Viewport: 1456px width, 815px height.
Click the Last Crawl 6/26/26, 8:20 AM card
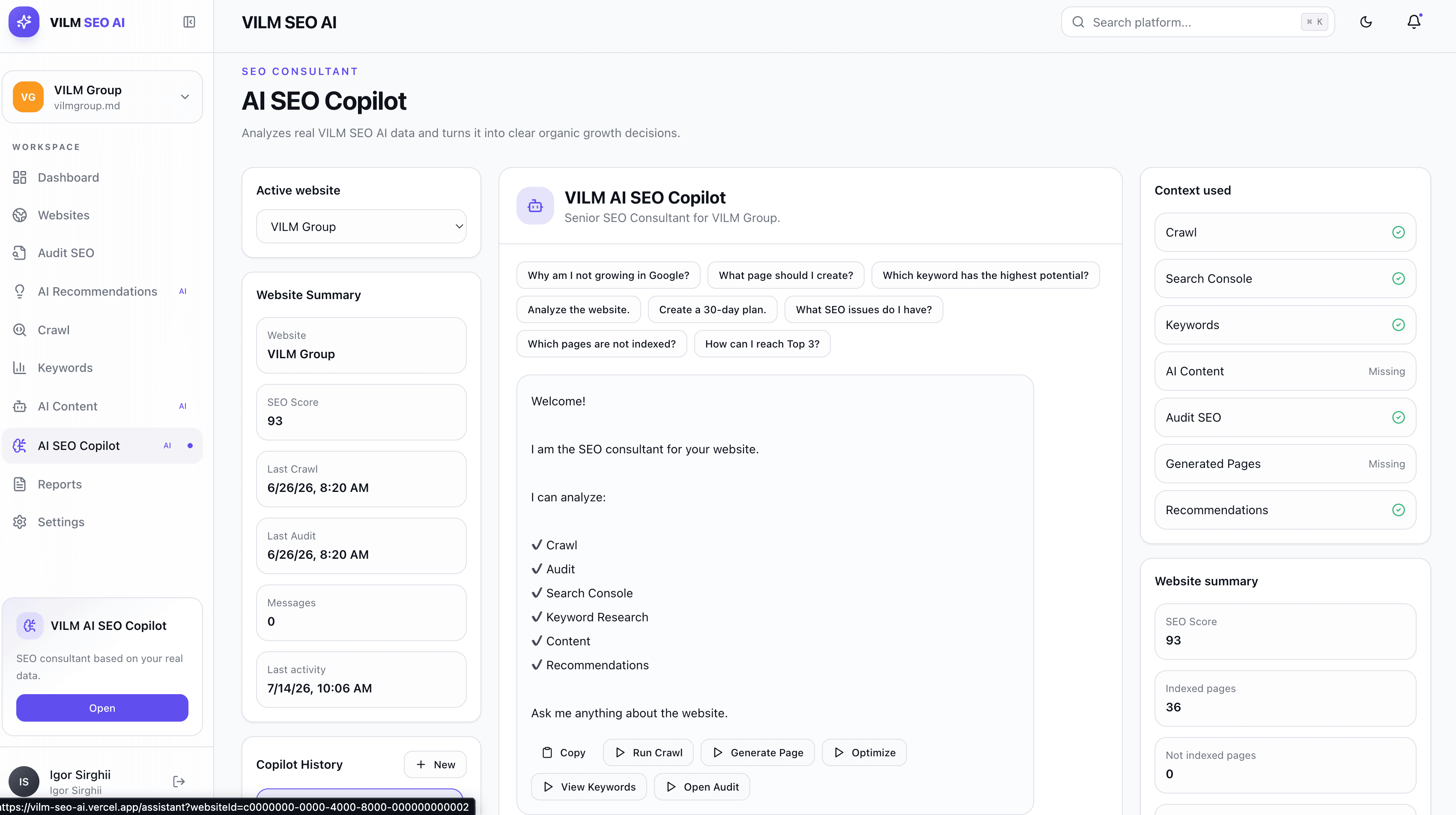point(361,479)
